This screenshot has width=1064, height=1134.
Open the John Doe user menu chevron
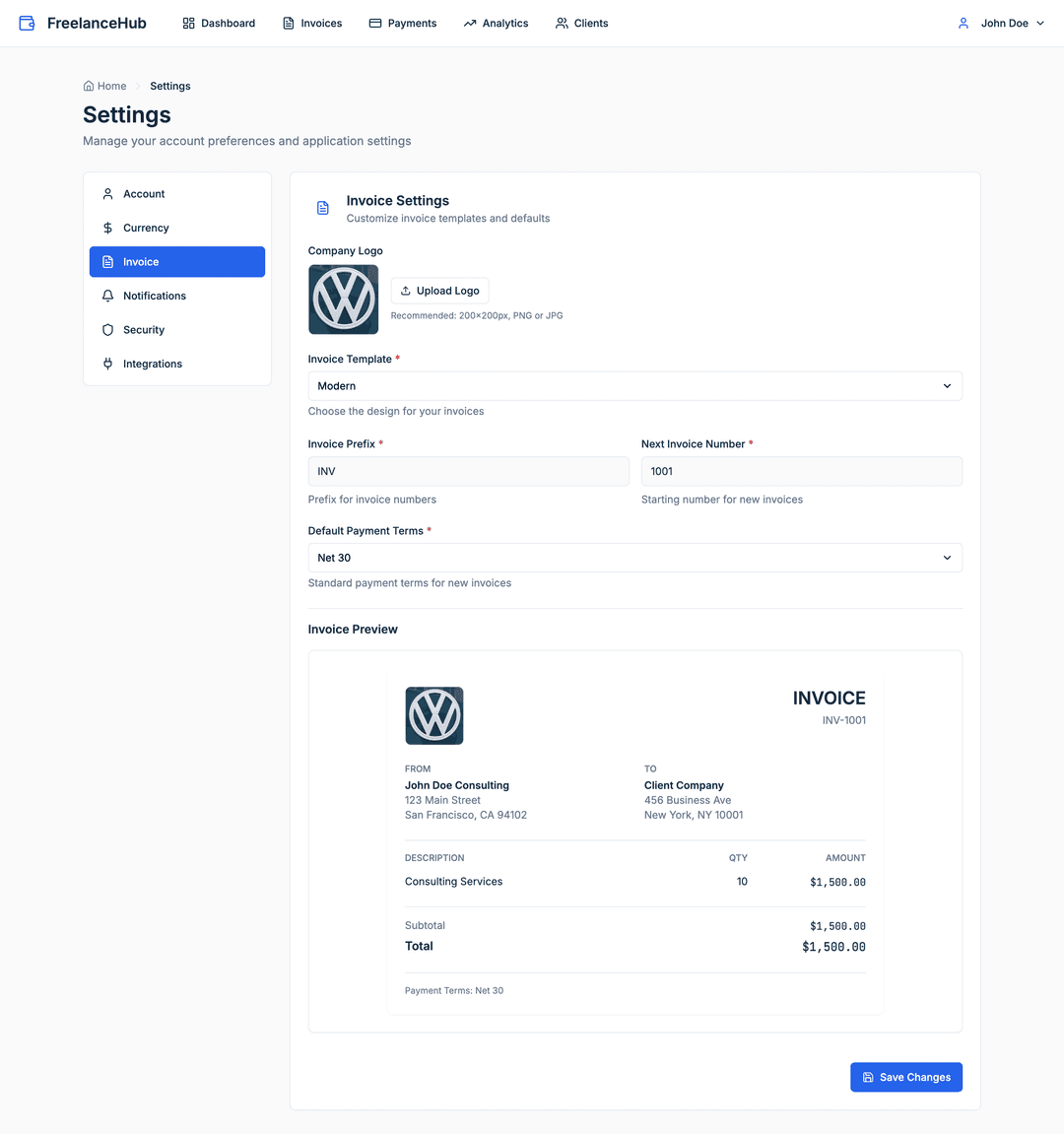(x=1040, y=23)
